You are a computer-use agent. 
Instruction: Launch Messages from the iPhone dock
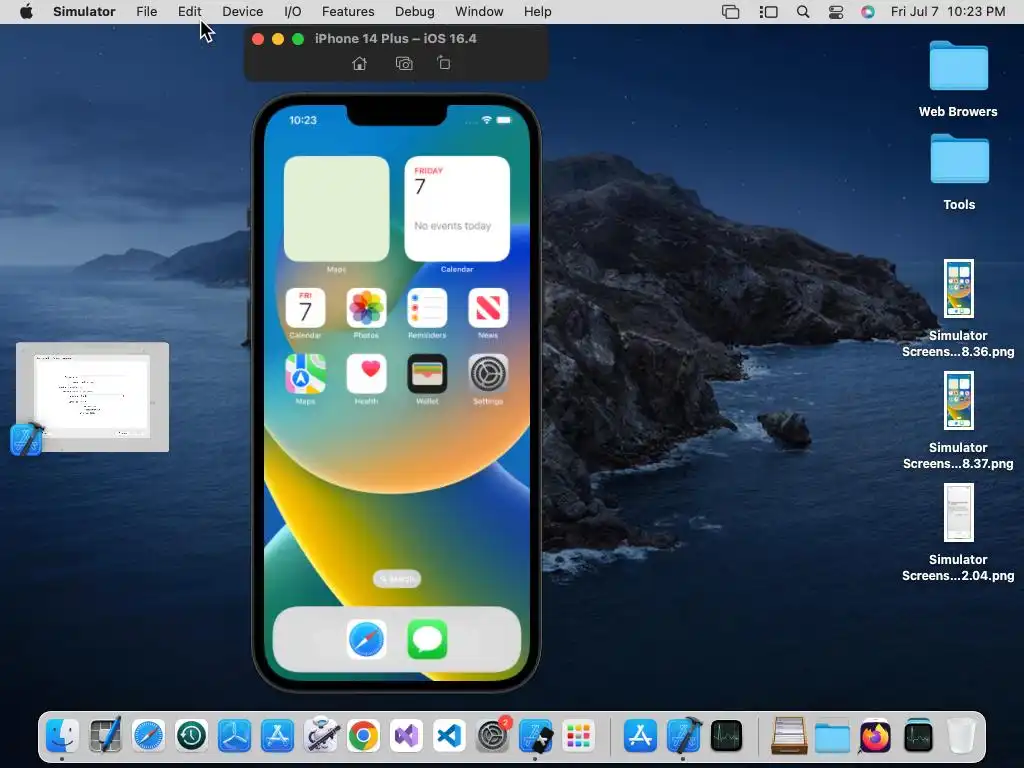point(427,639)
